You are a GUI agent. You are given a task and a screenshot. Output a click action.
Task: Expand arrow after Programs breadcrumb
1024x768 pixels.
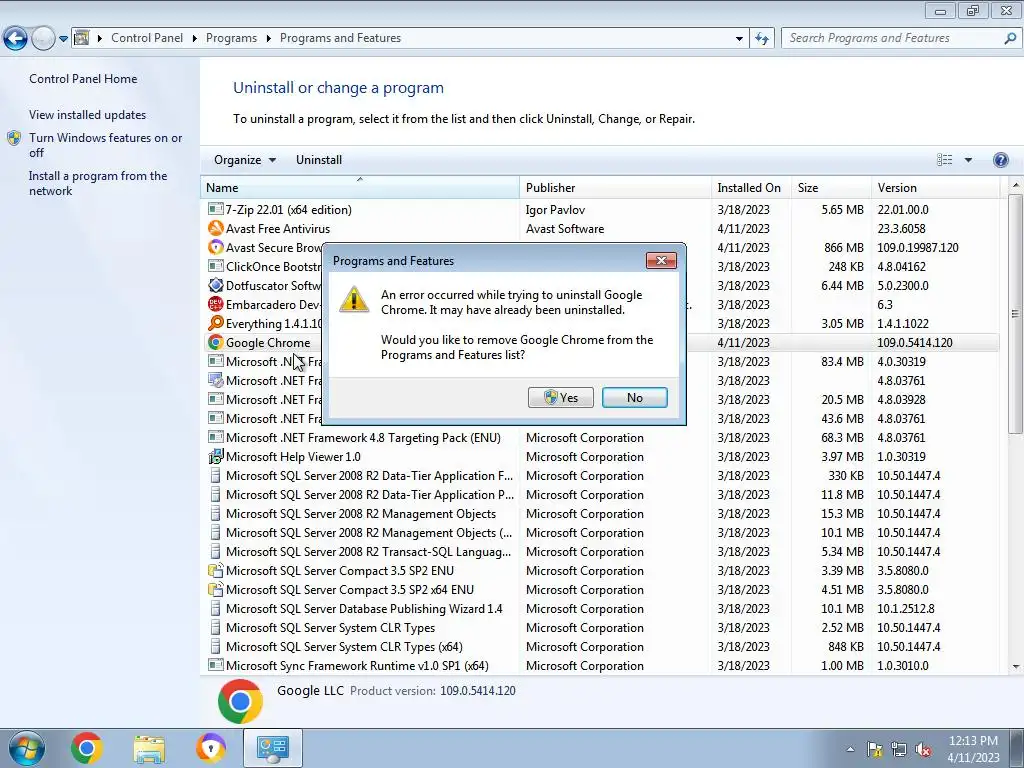[268, 38]
